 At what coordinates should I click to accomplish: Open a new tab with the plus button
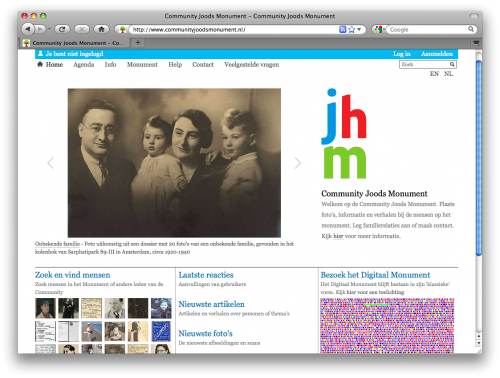[x=138, y=43]
